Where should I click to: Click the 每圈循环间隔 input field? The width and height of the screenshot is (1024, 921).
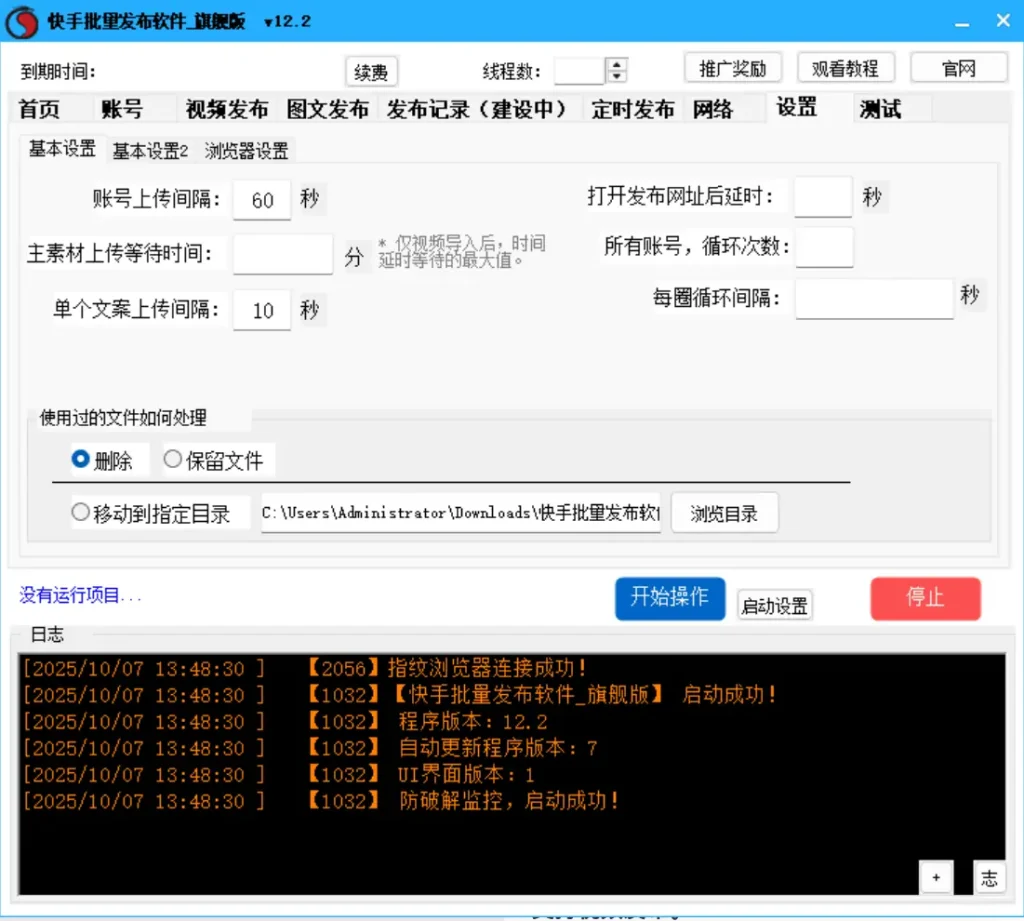[873, 299]
